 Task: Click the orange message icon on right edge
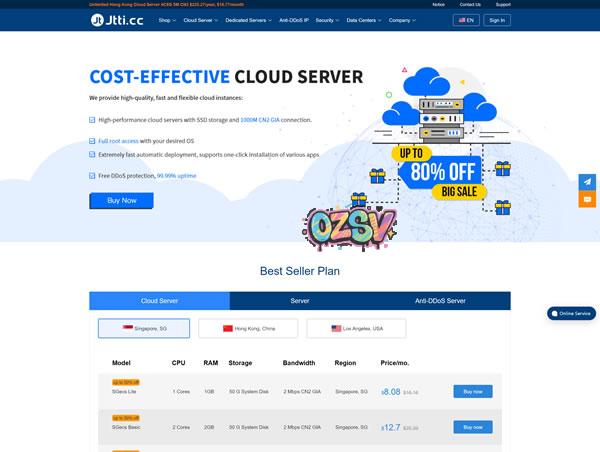pos(588,199)
